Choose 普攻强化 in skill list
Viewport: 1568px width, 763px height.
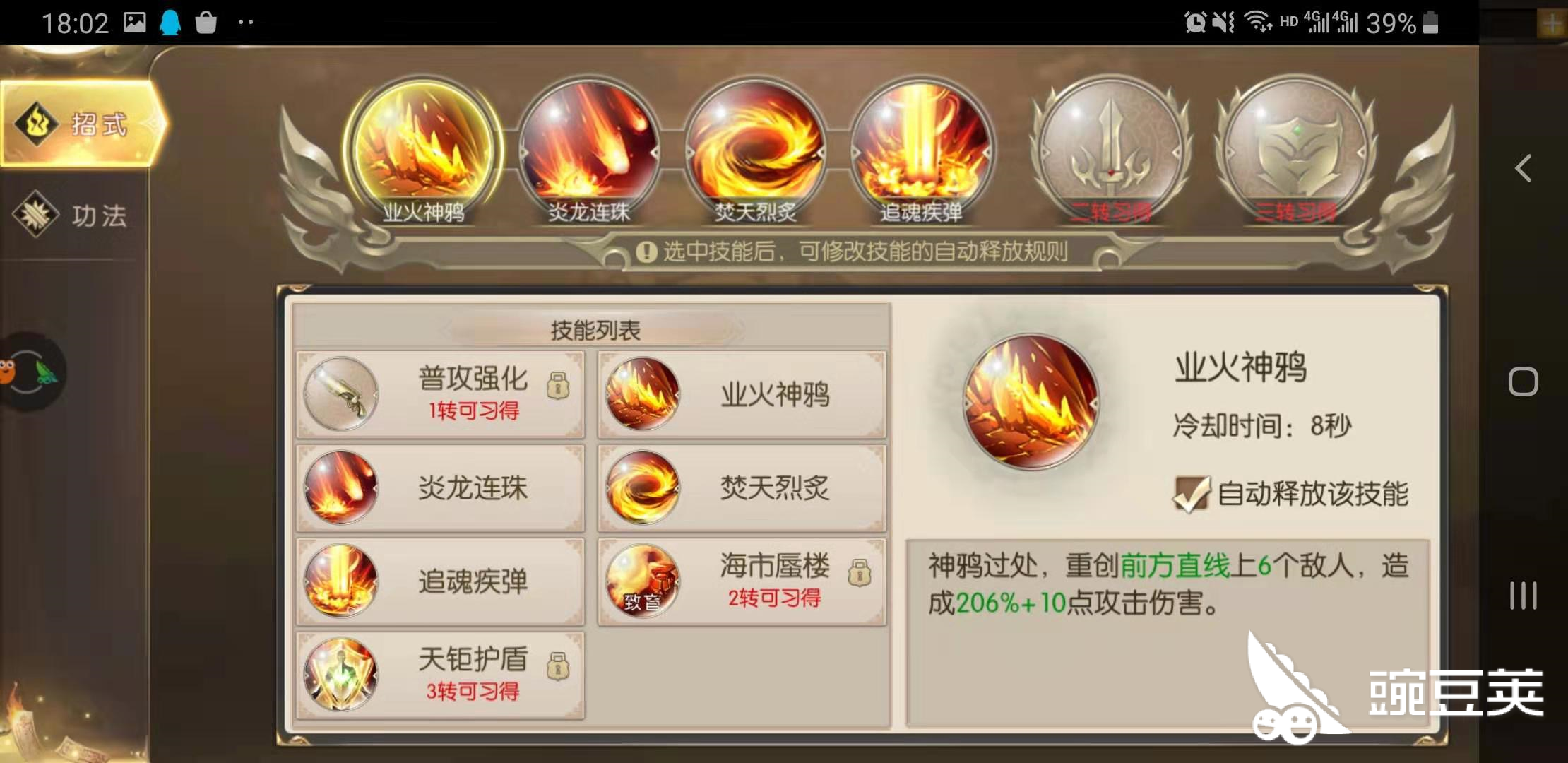(x=440, y=394)
